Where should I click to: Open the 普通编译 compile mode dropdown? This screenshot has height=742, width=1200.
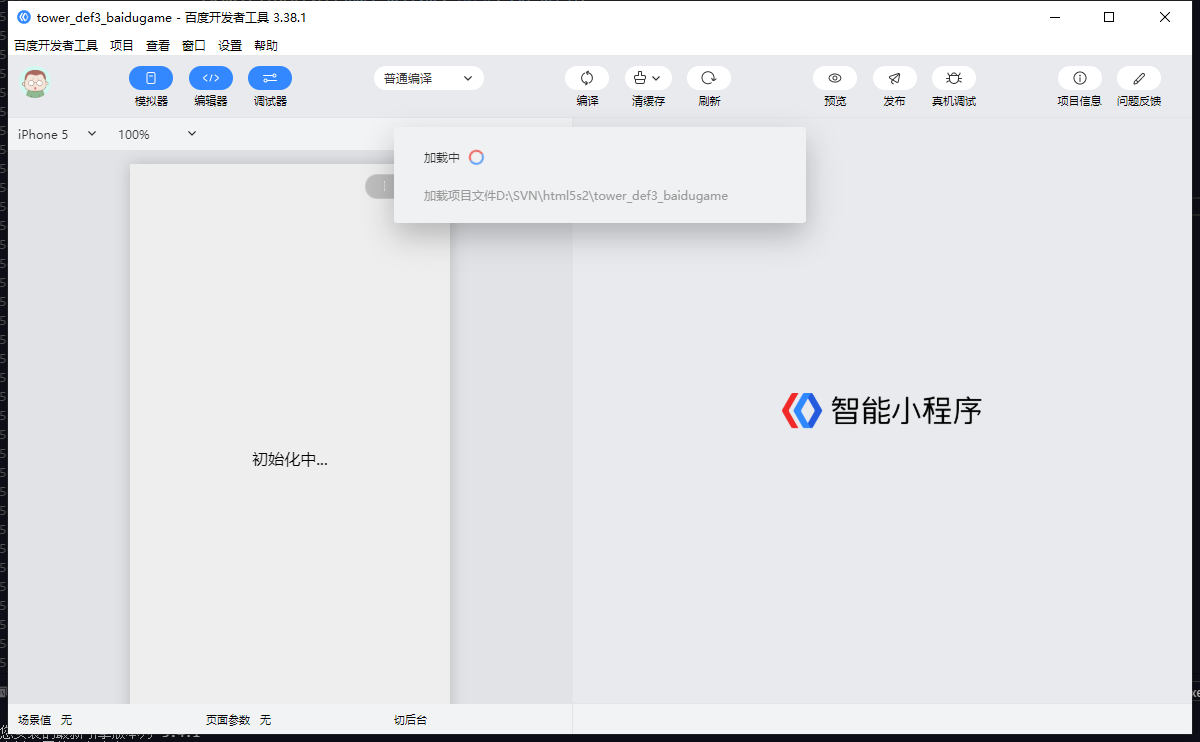[x=429, y=78]
